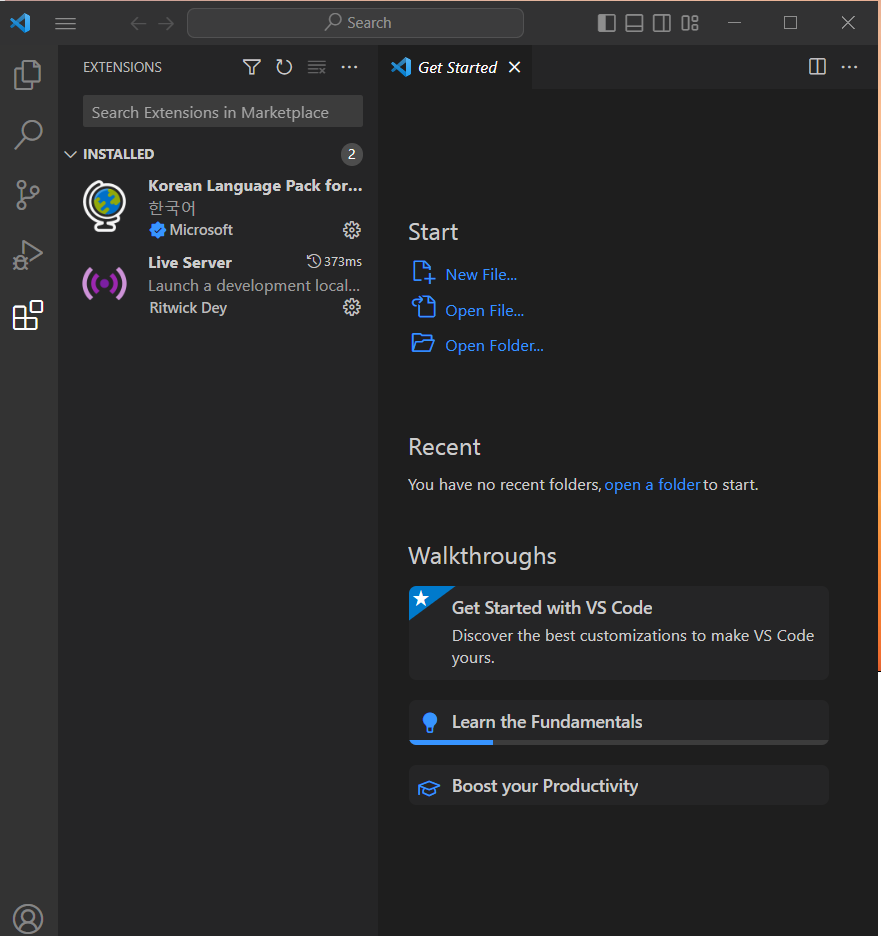Click Korean Language Pack globe icon

pyautogui.click(x=104, y=206)
